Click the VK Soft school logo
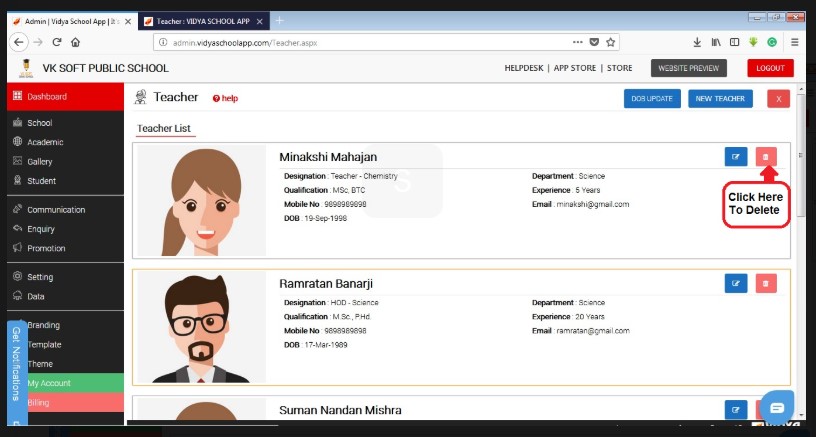The width and height of the screenshot is (816, 437). coord(26,68)
